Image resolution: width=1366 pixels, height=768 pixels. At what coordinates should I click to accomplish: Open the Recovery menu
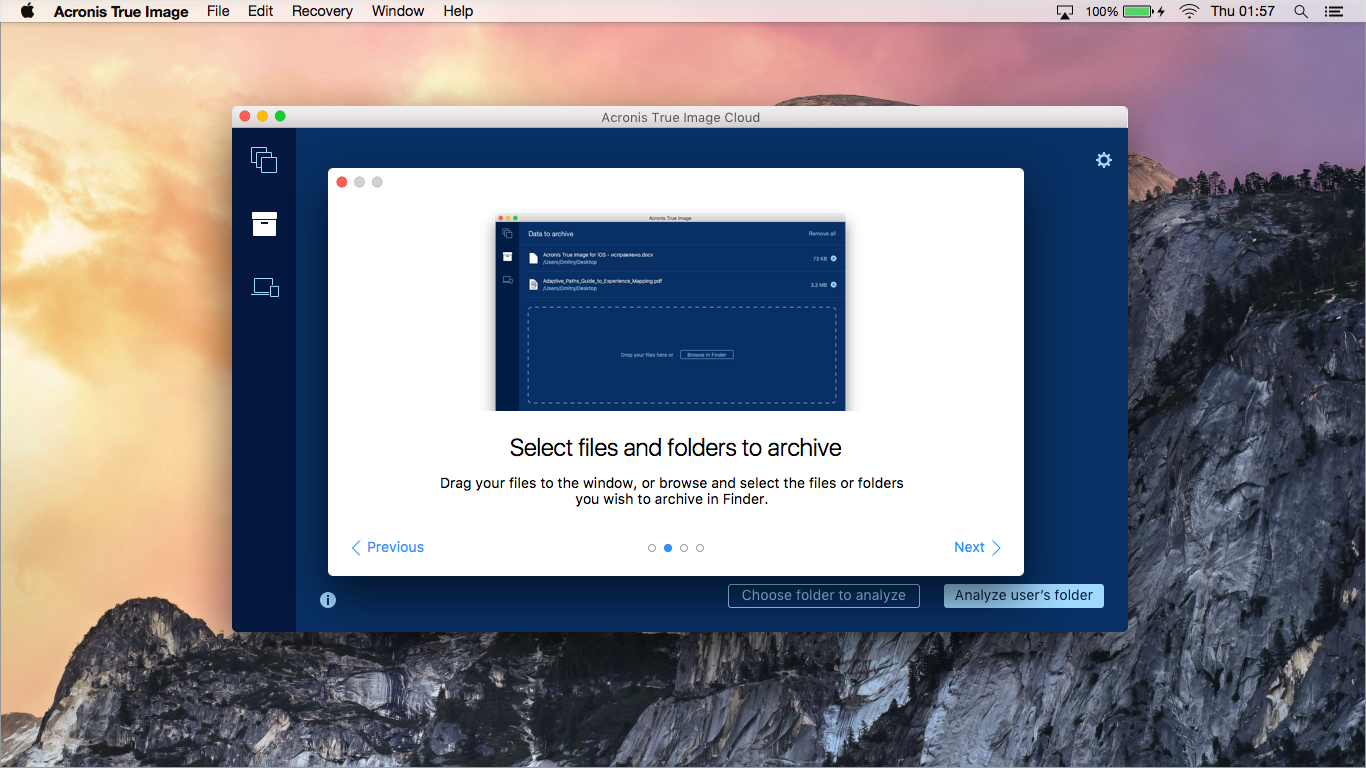click(x=322, y=11)
